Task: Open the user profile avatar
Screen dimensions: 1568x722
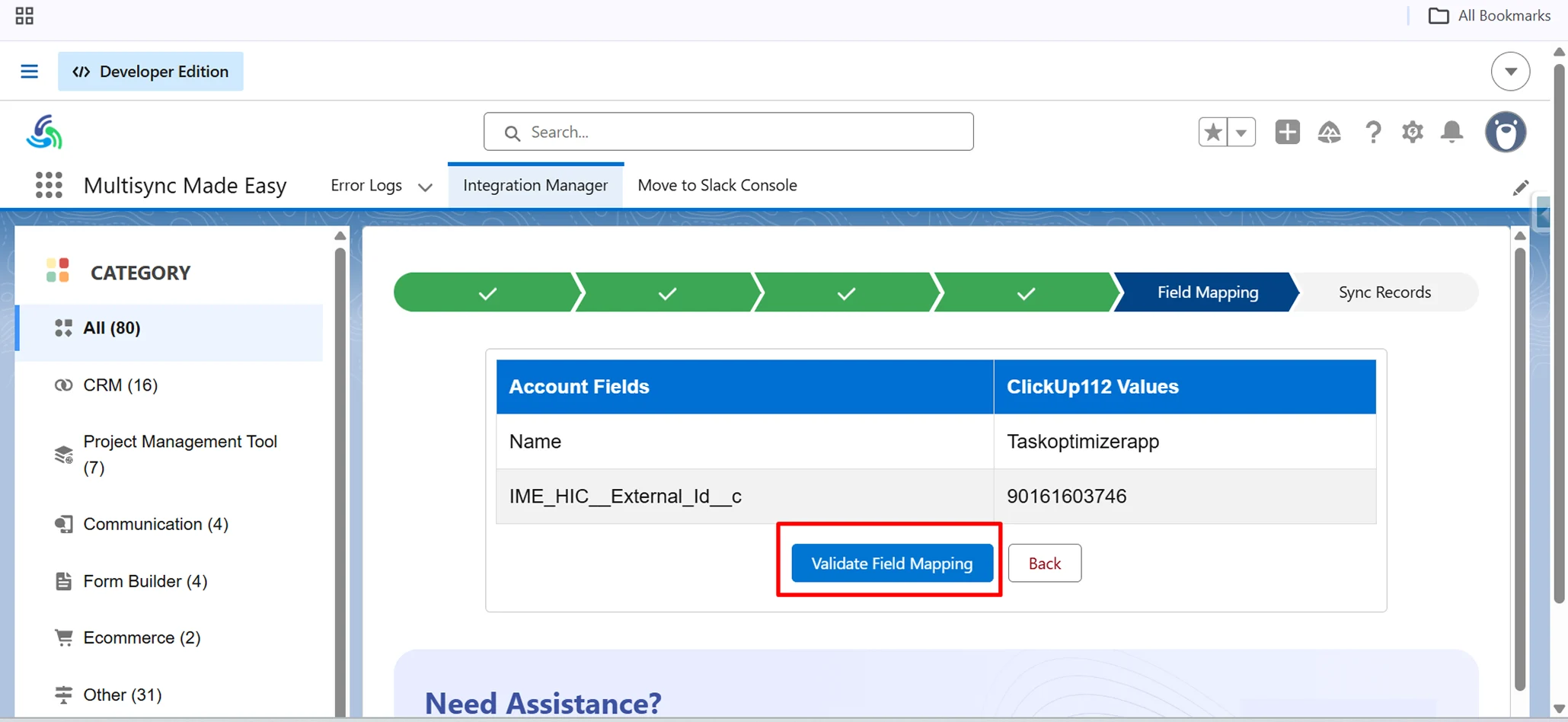Action: pyautogui.click(x=1506, y=132)
